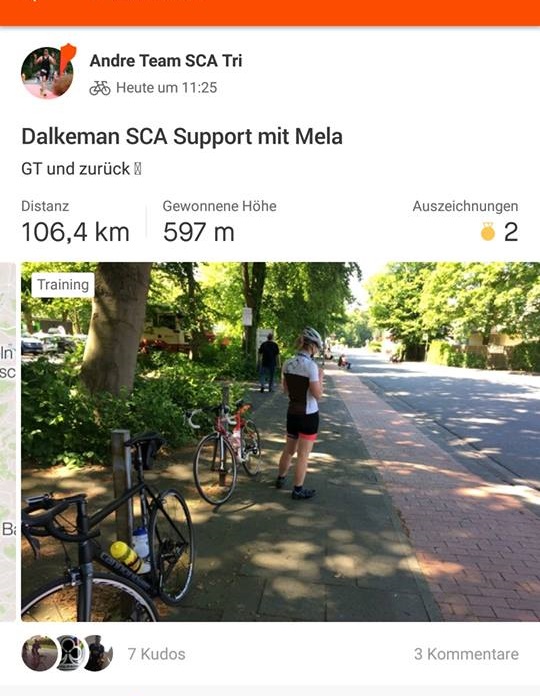Viewport: 540px width, 696px height.
Task: Open the Auszeichnungen count 2
Action: pos(465,222)
